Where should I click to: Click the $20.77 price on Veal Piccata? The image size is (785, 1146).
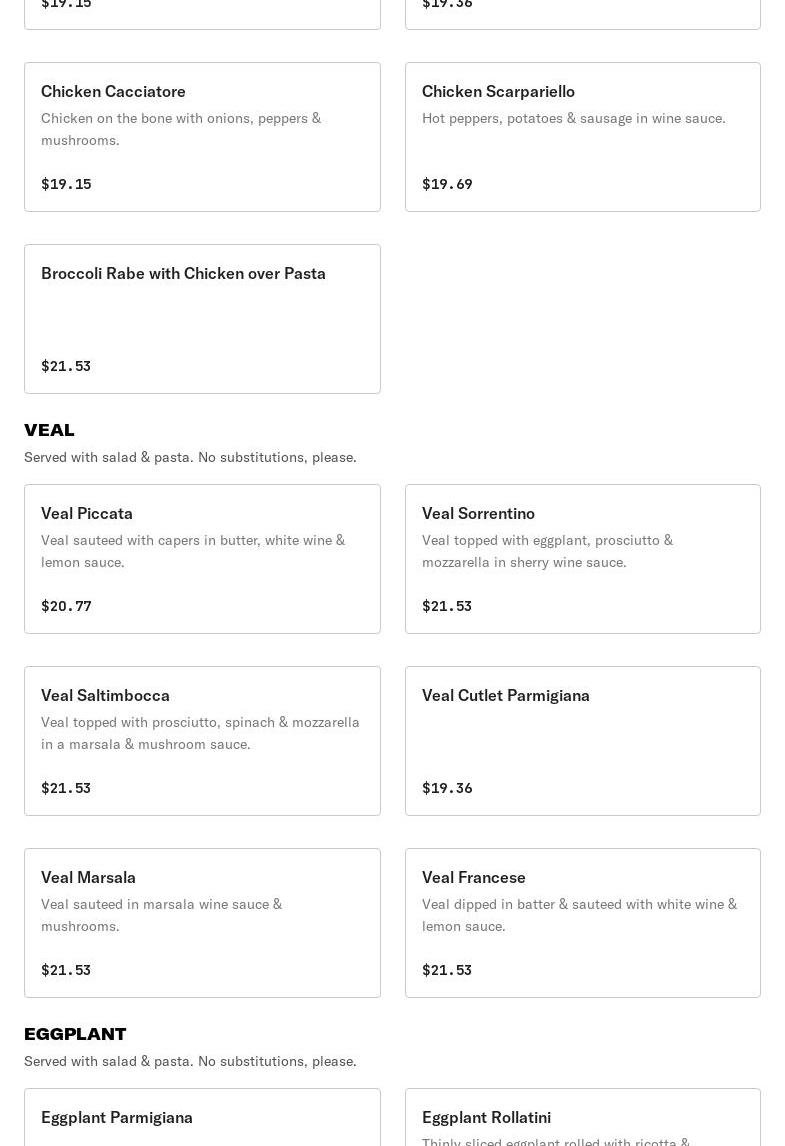click(x=66, y=606)
